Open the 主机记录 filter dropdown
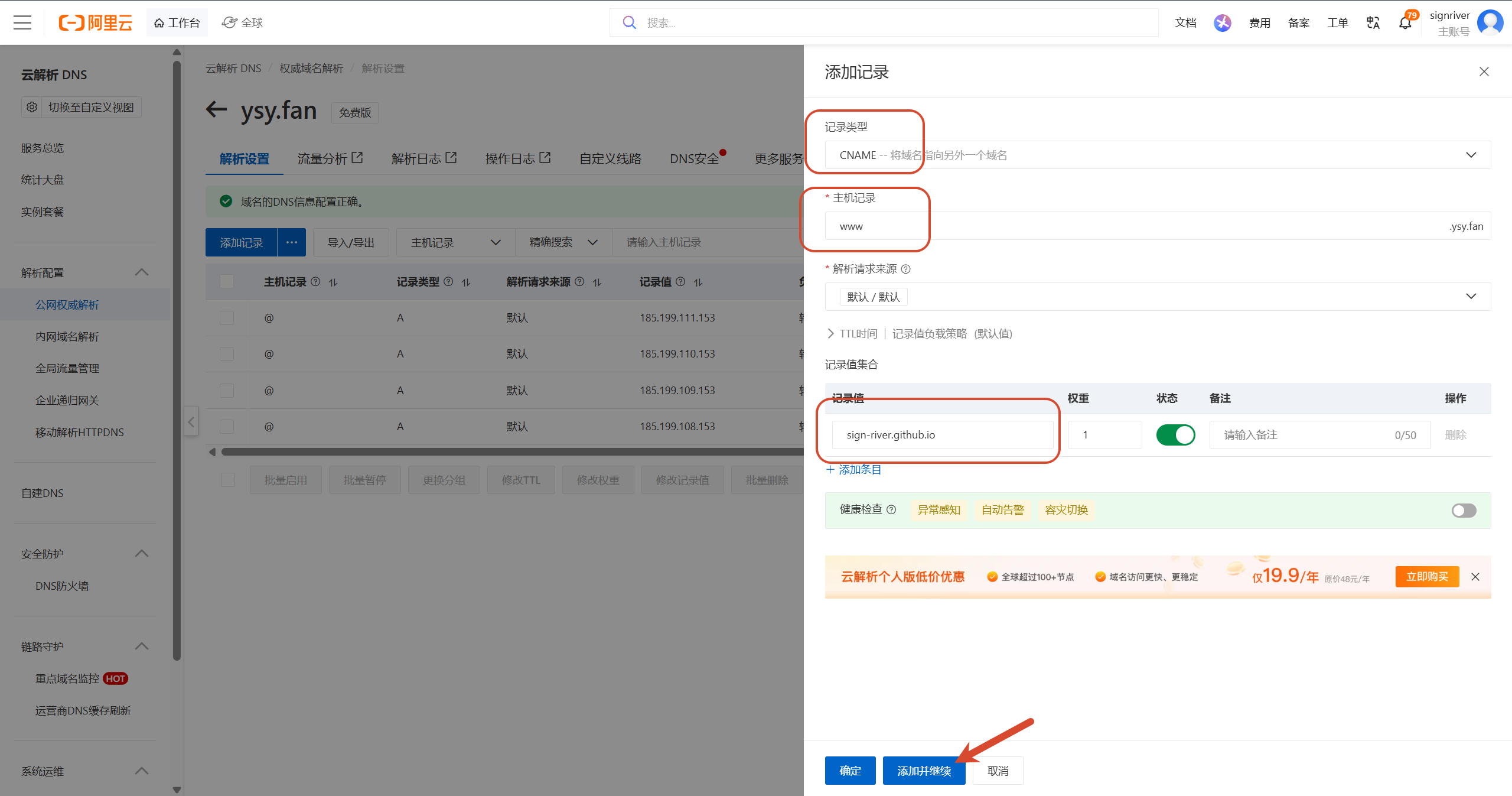 point(455,242)
